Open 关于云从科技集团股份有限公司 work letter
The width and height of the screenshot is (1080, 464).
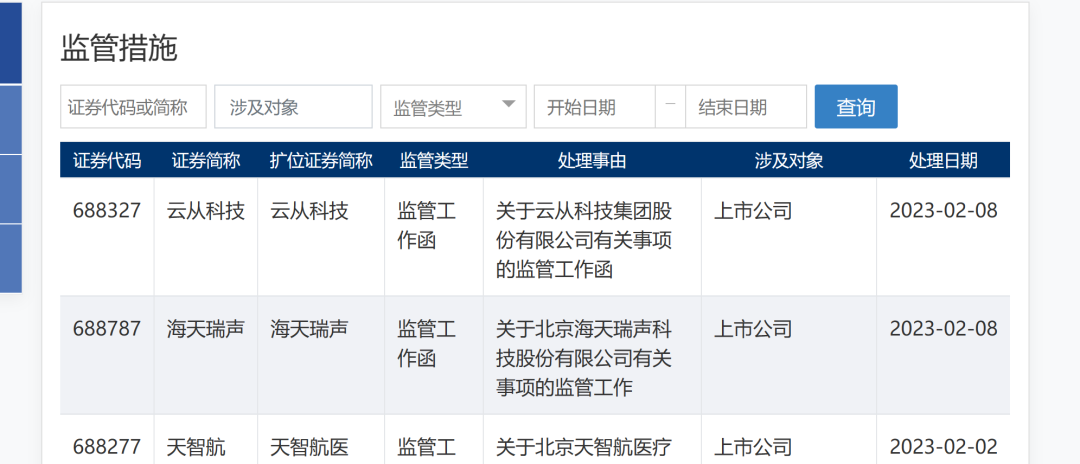584,240
